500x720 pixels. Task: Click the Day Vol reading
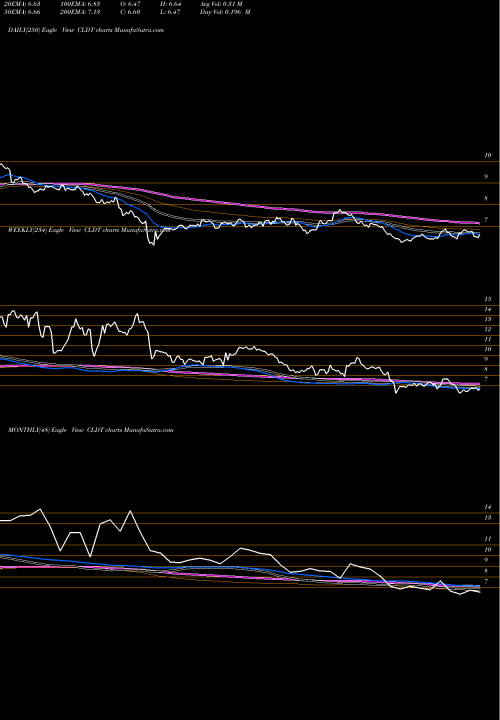coord(225,12)
